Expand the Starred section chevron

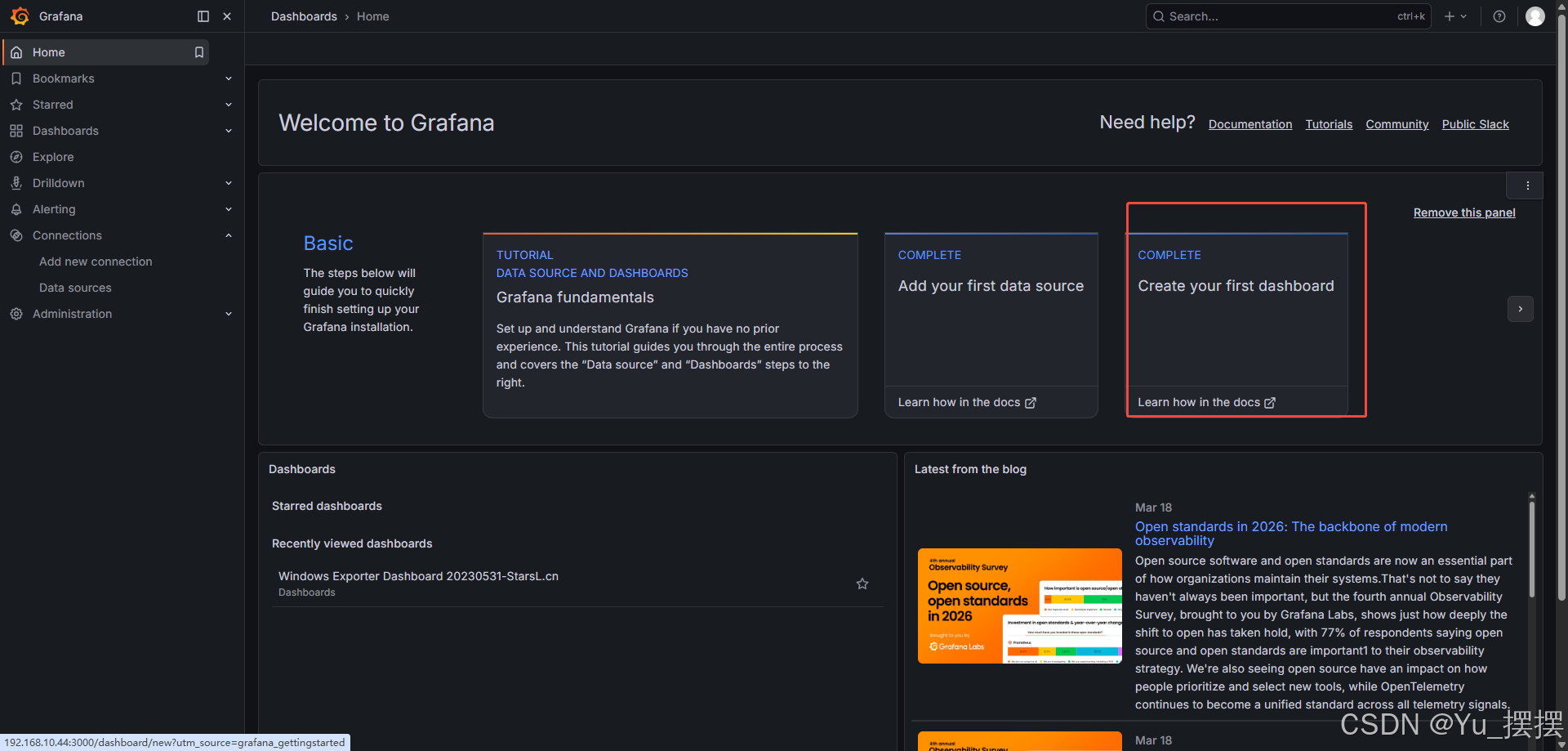229,105
